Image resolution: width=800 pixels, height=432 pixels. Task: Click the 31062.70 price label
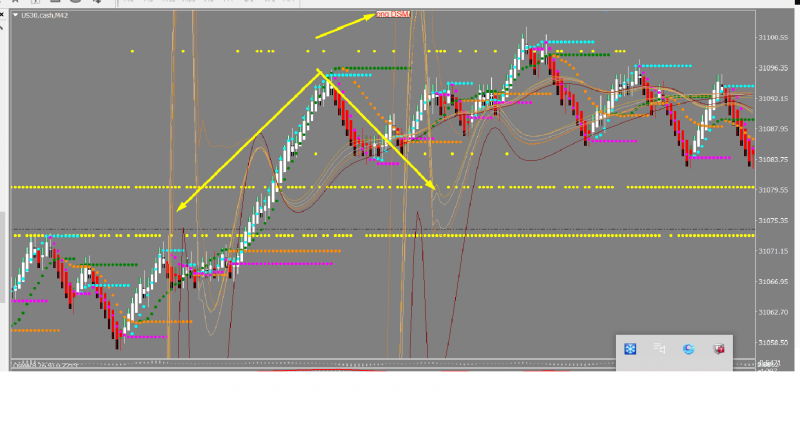click(x=773, y=312)
